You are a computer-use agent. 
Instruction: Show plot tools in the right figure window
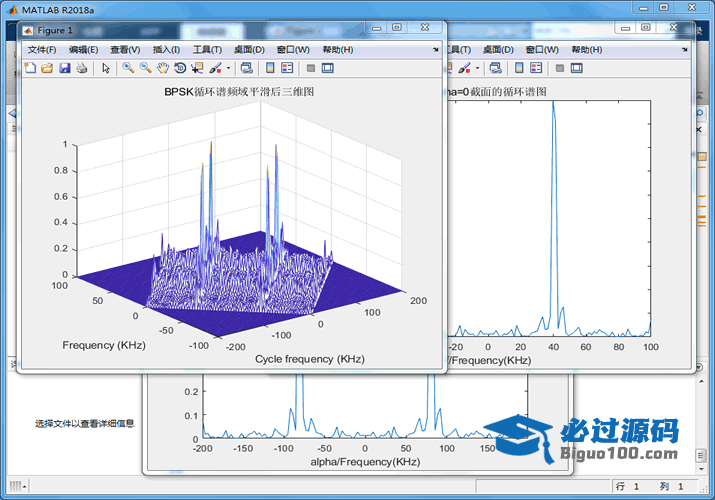tap(576, 68)
